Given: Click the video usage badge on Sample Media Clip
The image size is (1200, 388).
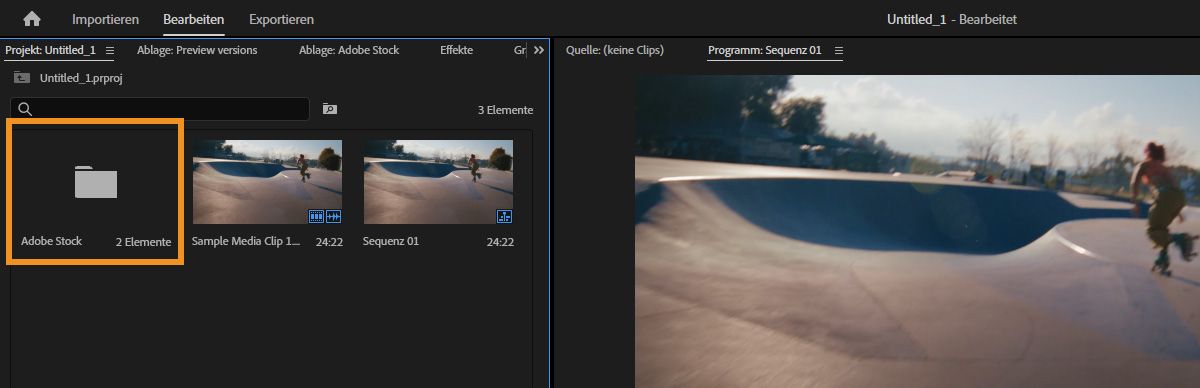Looking at the screenshot, I should pos(316,216).
